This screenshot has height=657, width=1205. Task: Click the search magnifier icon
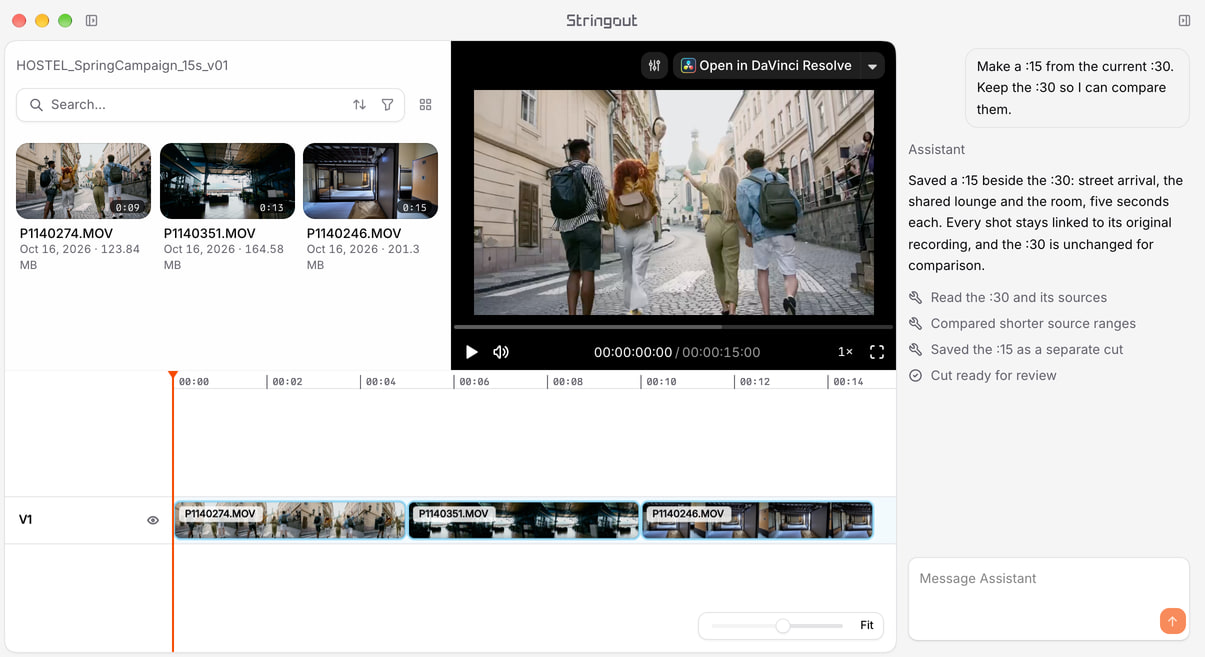point(36,105)
